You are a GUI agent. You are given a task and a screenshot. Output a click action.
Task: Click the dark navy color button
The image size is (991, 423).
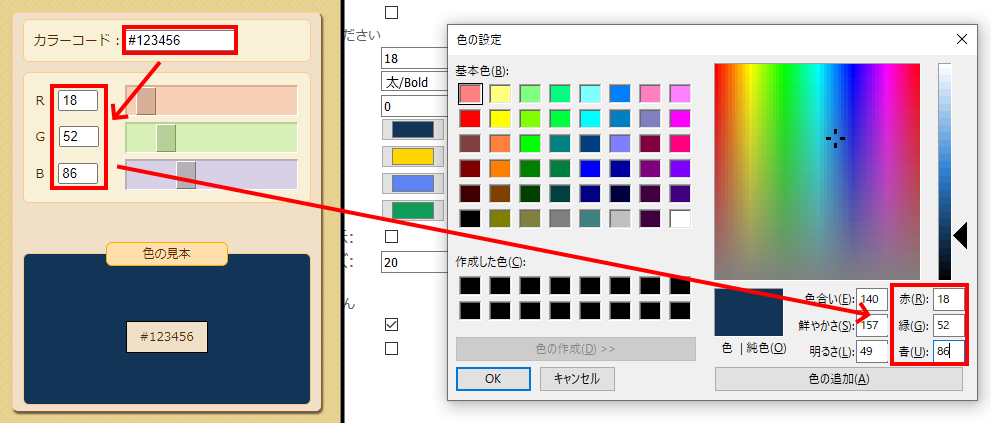412,130
